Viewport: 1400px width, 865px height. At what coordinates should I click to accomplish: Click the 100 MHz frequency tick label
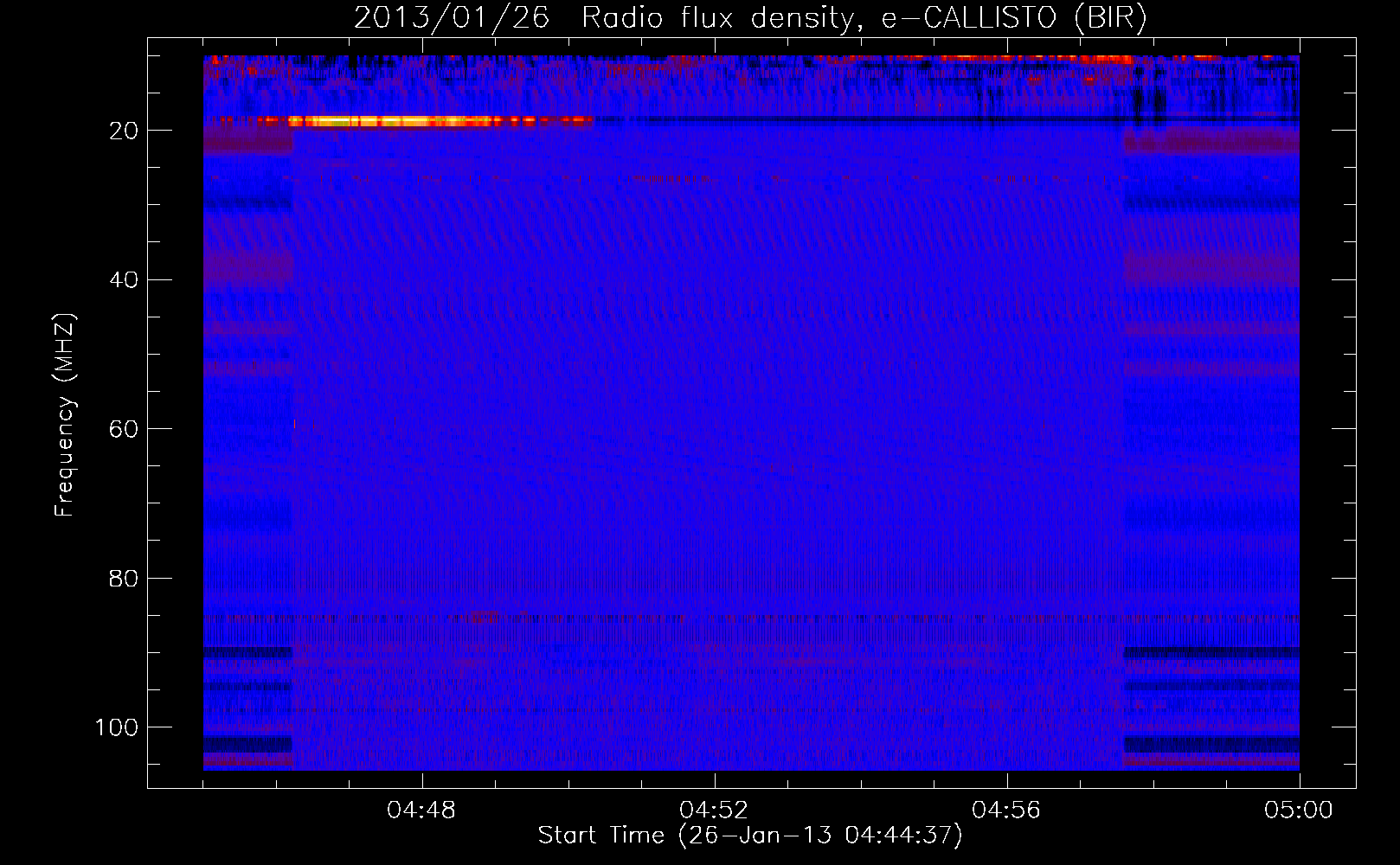[116, 727]
